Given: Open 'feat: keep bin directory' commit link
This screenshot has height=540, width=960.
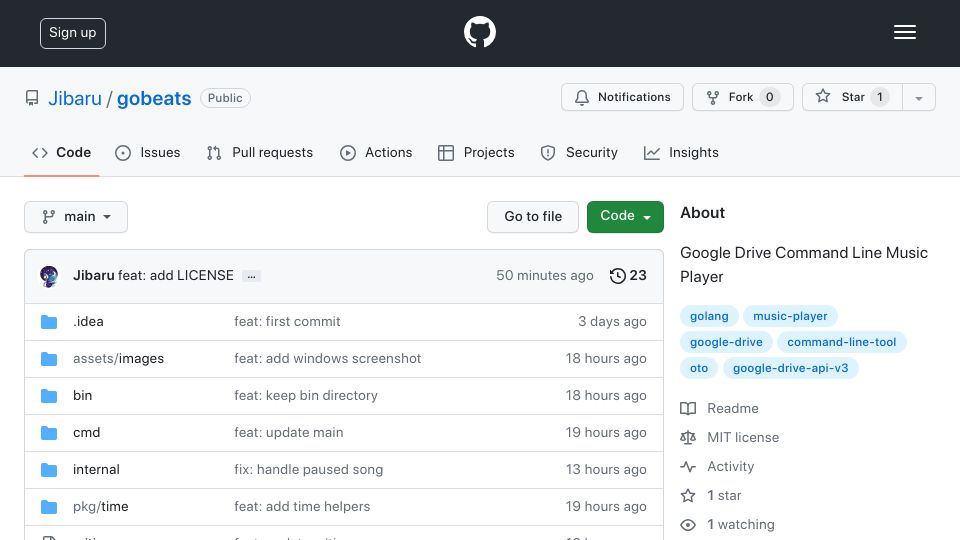Looking at the screenshot, I should [x=306, y=396].
